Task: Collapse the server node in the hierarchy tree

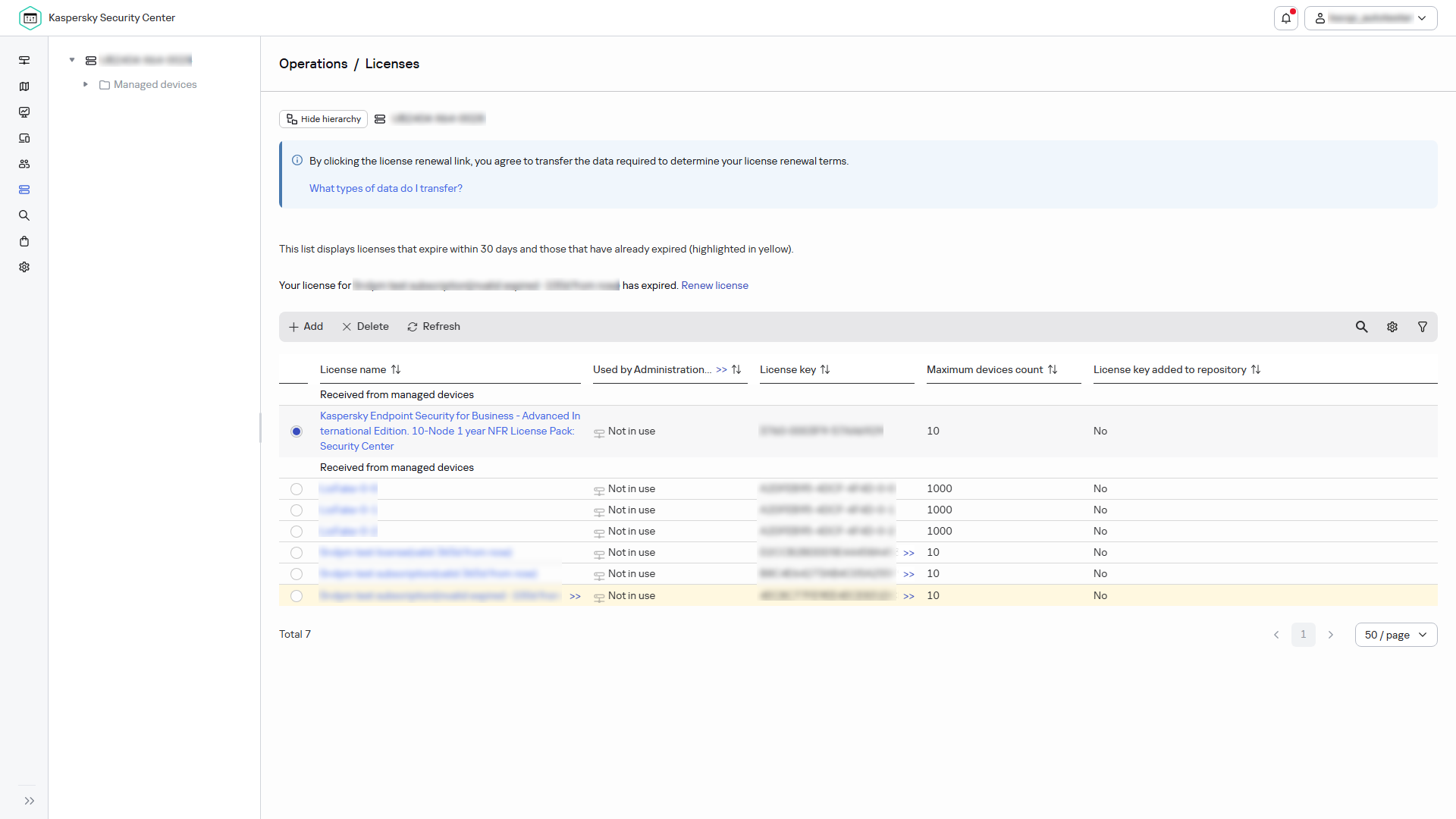Action: click(x=72, y=60)
